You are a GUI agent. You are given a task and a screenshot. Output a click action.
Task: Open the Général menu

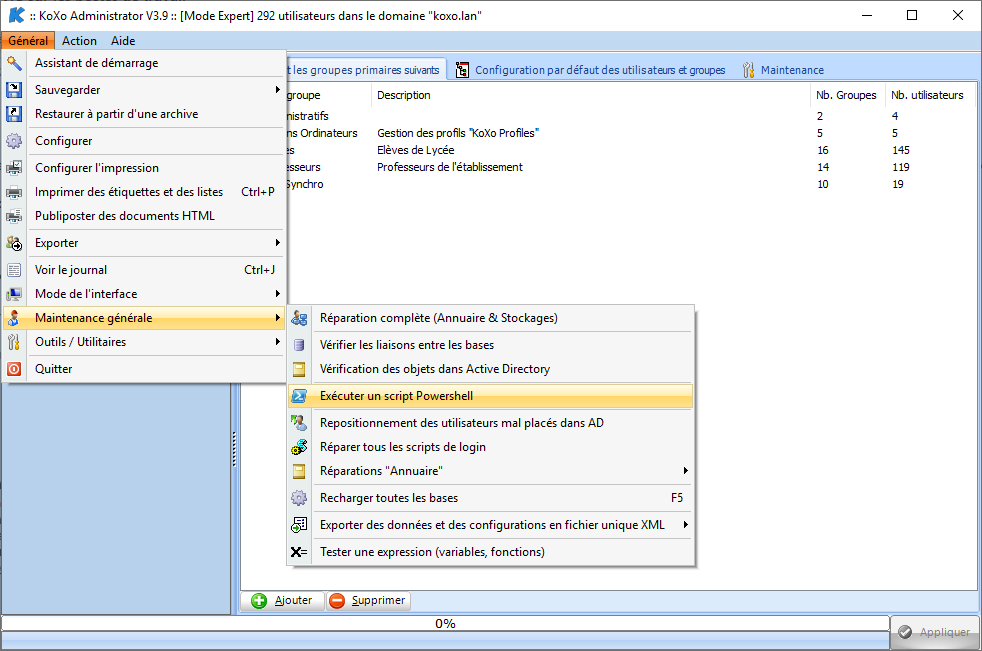click(x=28, y=41)
